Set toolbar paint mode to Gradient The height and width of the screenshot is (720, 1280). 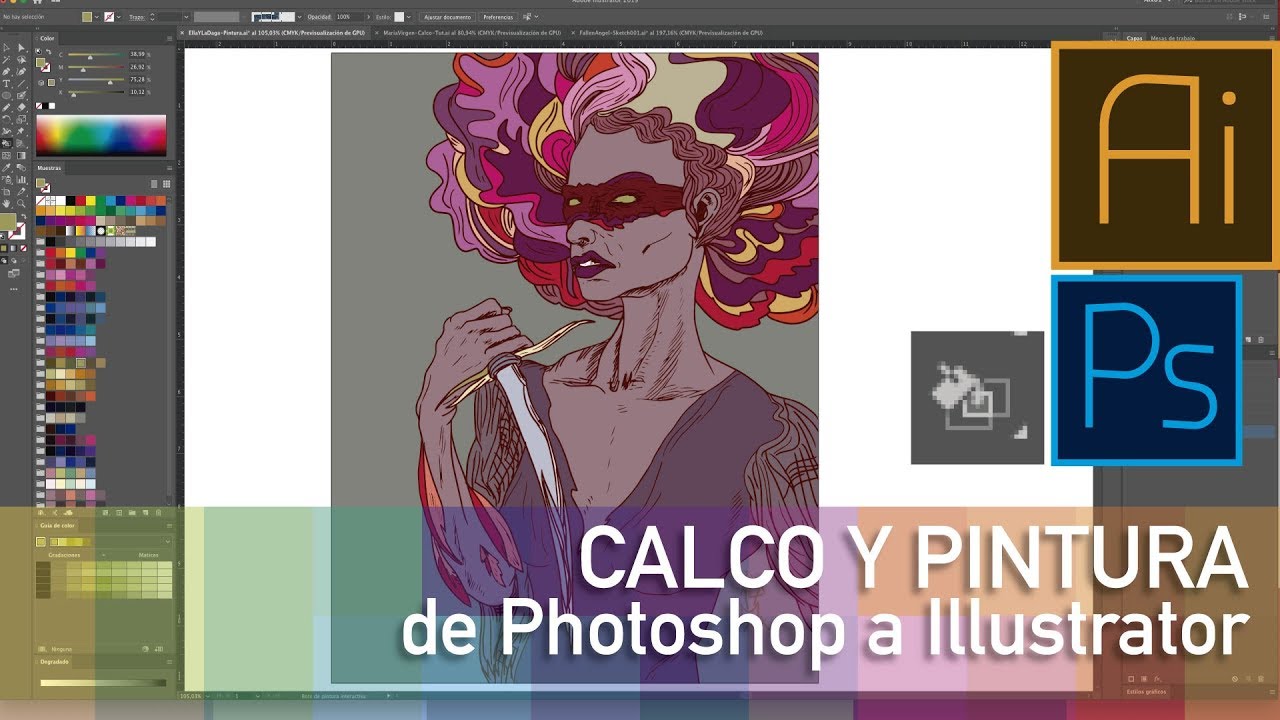(x=13, y=247)
